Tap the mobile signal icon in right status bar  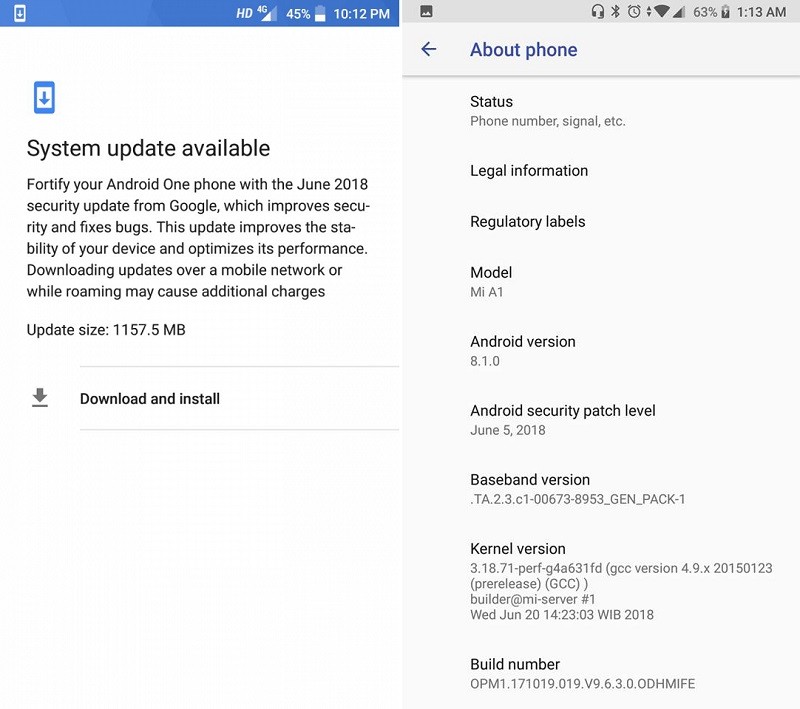coord(678,12)
